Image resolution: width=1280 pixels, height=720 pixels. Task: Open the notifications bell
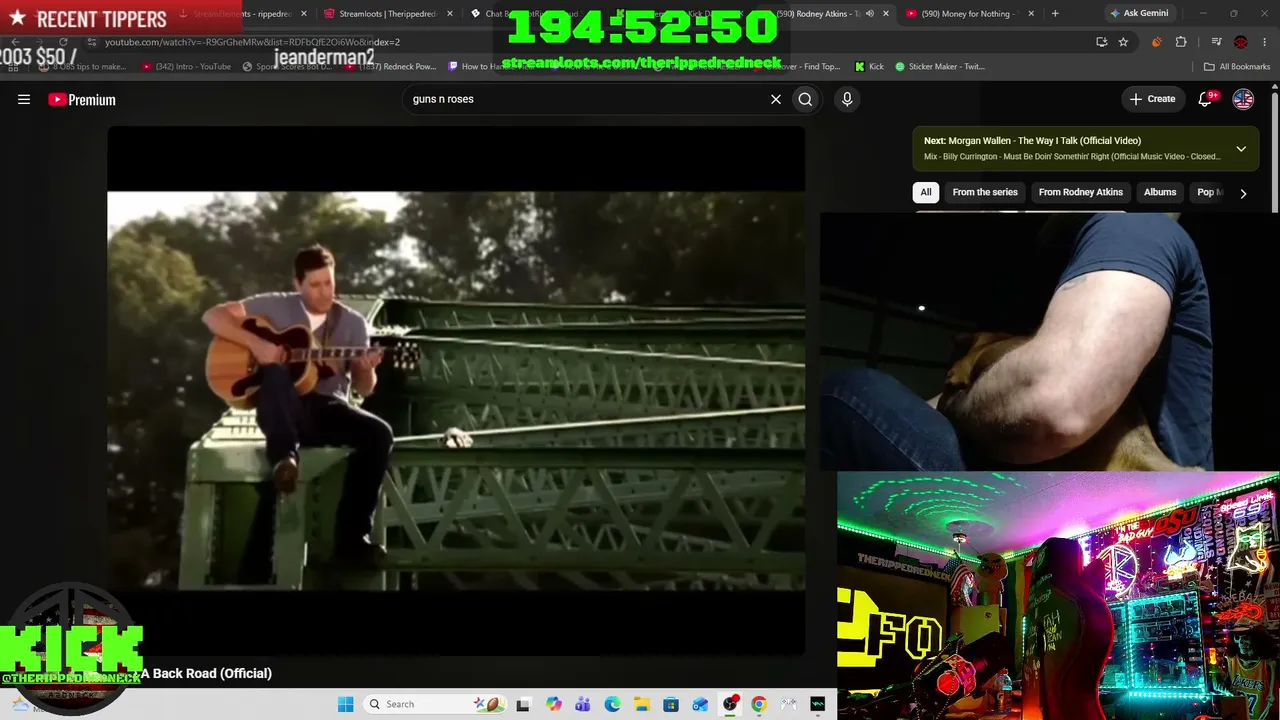(x=1206, y=99)
